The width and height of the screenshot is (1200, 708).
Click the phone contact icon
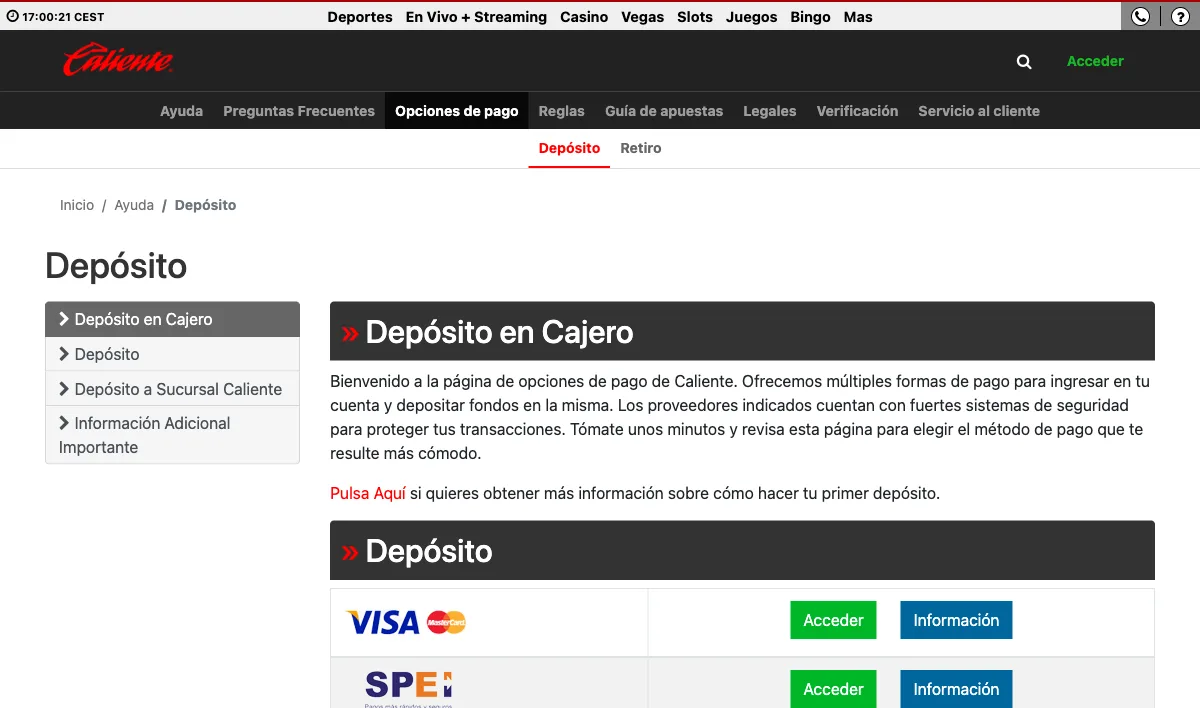pos(1141,16)
